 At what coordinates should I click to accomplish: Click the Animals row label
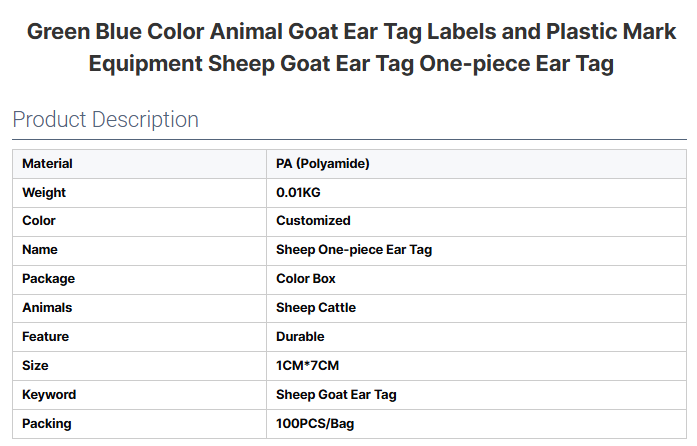[x=47, y=308]
